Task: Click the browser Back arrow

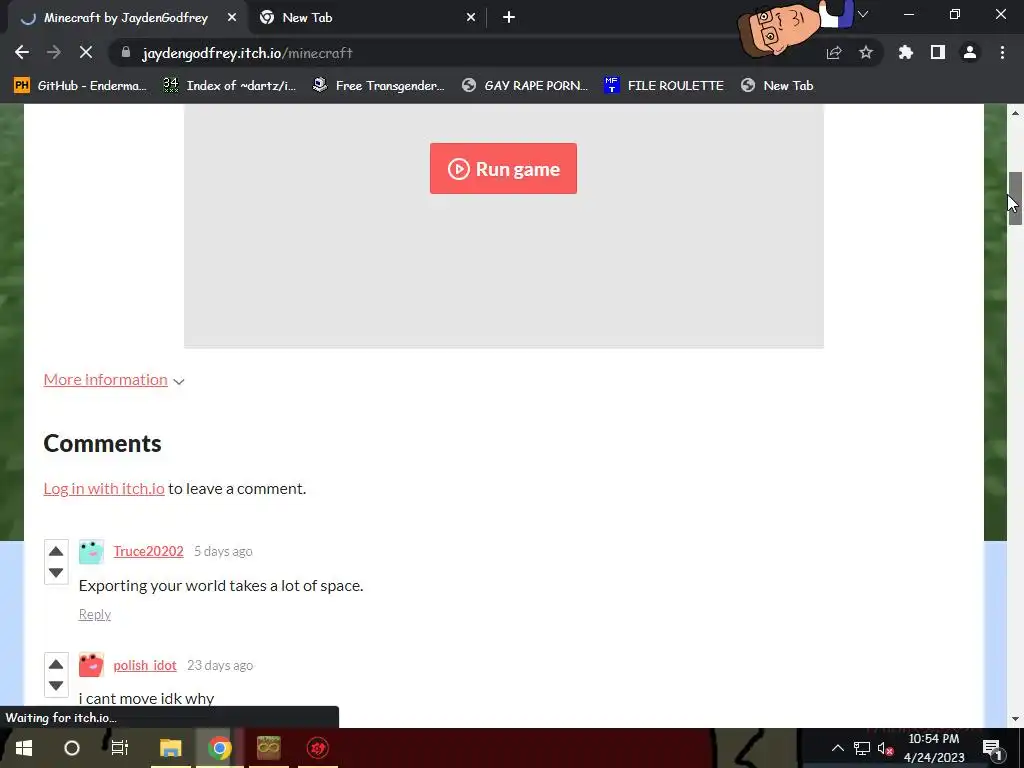Action: click(x=22, y=53)
